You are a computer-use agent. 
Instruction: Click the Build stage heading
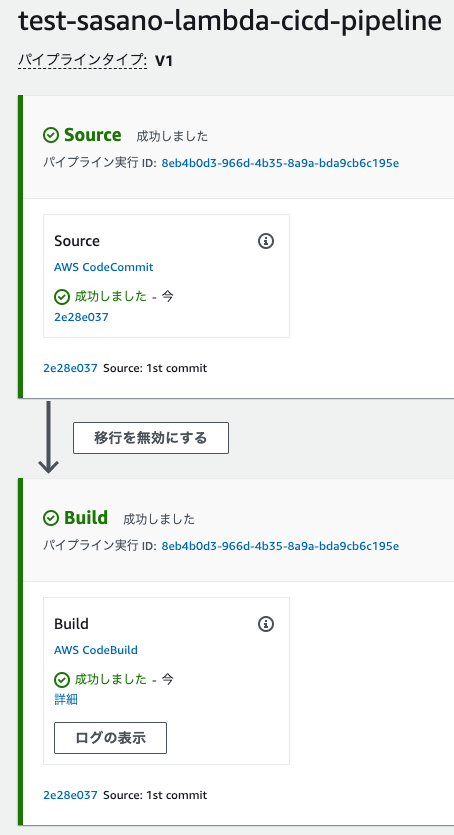pyautogui.click(x=86, y=518)
